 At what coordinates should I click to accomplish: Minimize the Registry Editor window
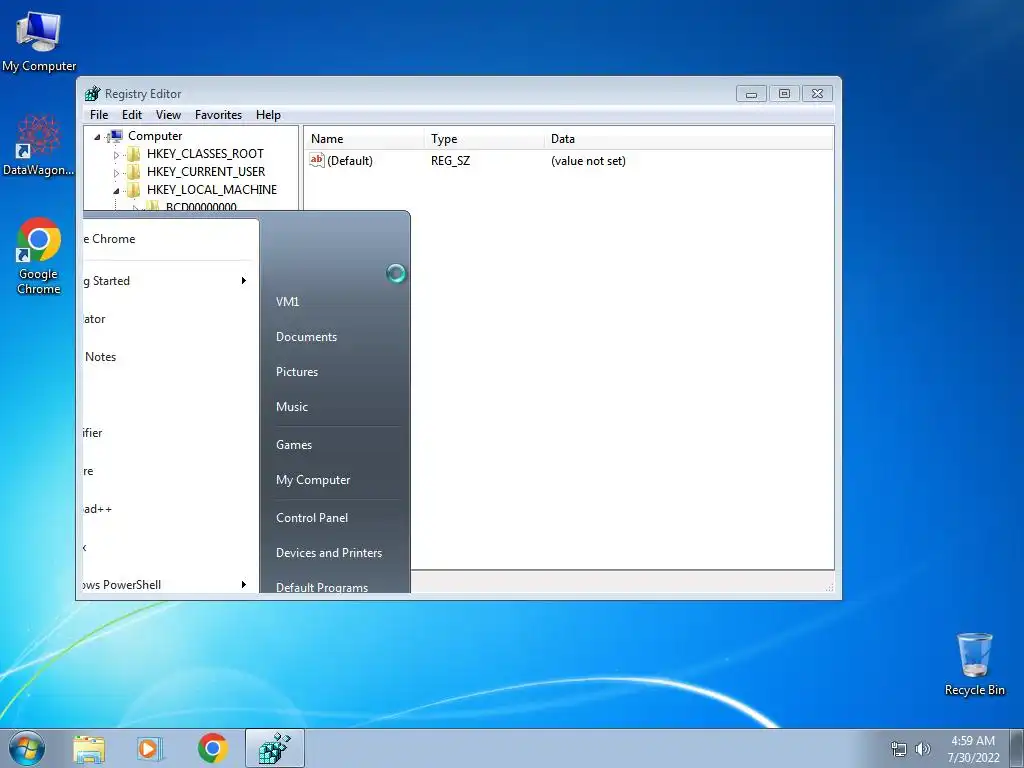click(751, 94)
